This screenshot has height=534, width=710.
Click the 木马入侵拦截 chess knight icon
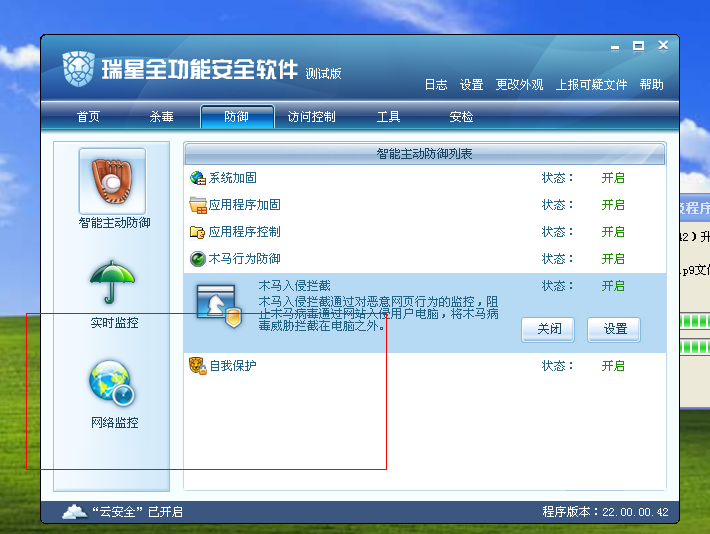tap(219, 306)
